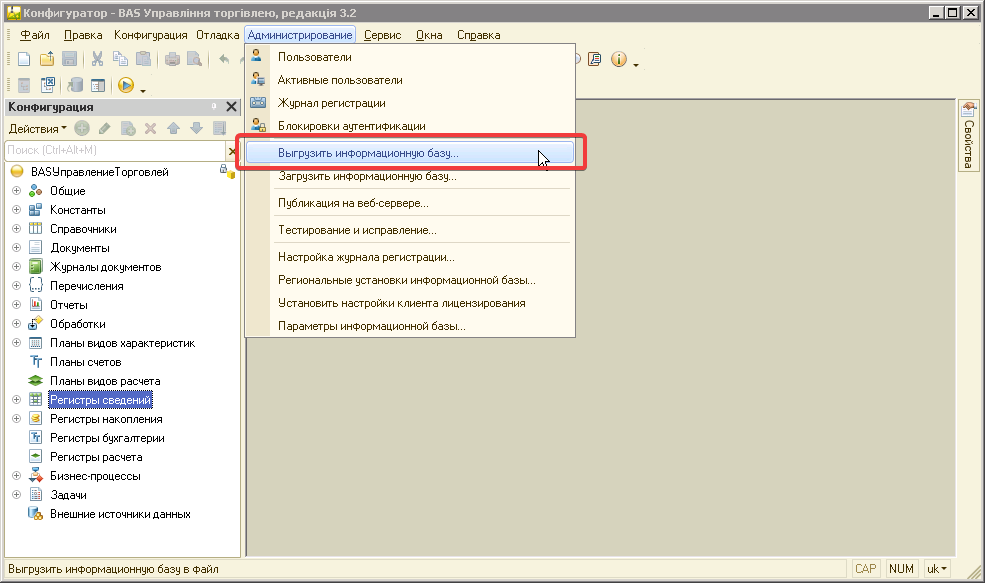Expand the Справочники tree node
The width and height of the screenshot is (985, 583).
[16, 229]
